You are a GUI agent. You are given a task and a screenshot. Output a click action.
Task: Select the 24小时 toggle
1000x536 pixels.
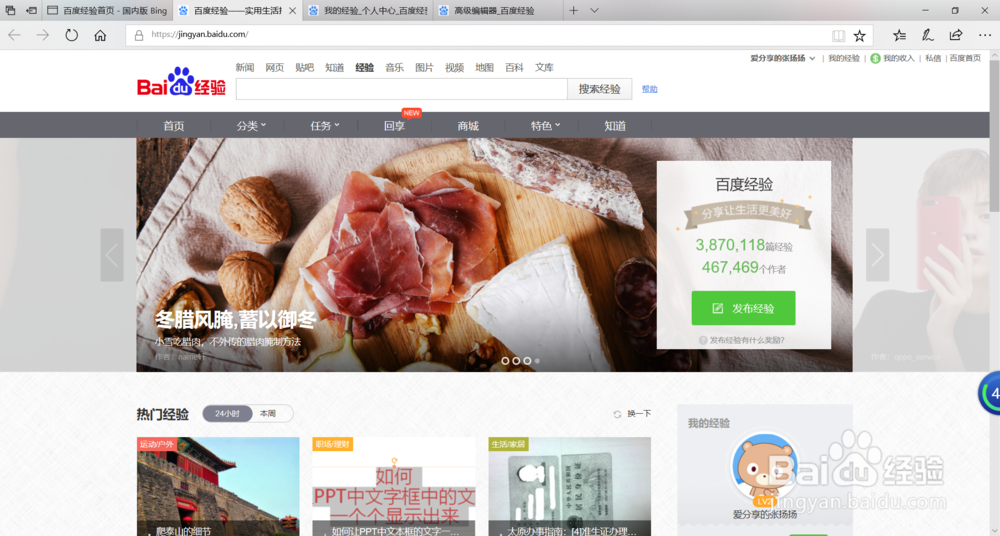[x=227, y=413]
